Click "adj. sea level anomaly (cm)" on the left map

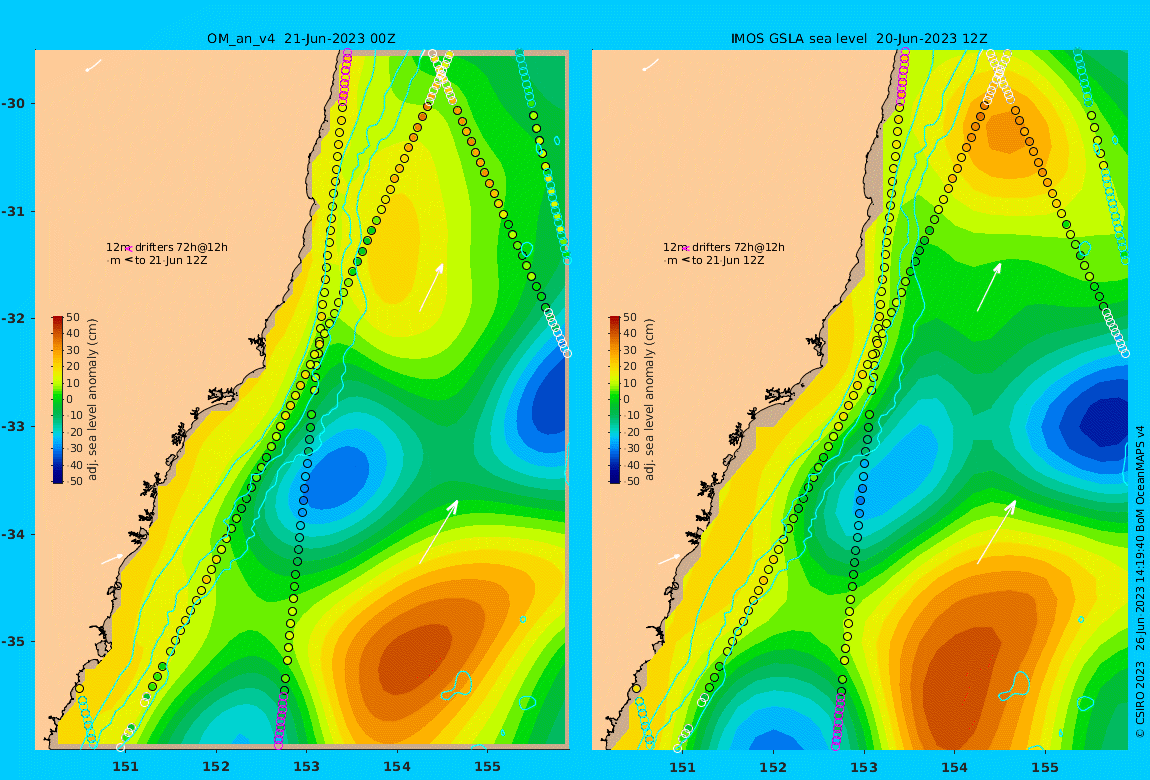coord(92,400)
